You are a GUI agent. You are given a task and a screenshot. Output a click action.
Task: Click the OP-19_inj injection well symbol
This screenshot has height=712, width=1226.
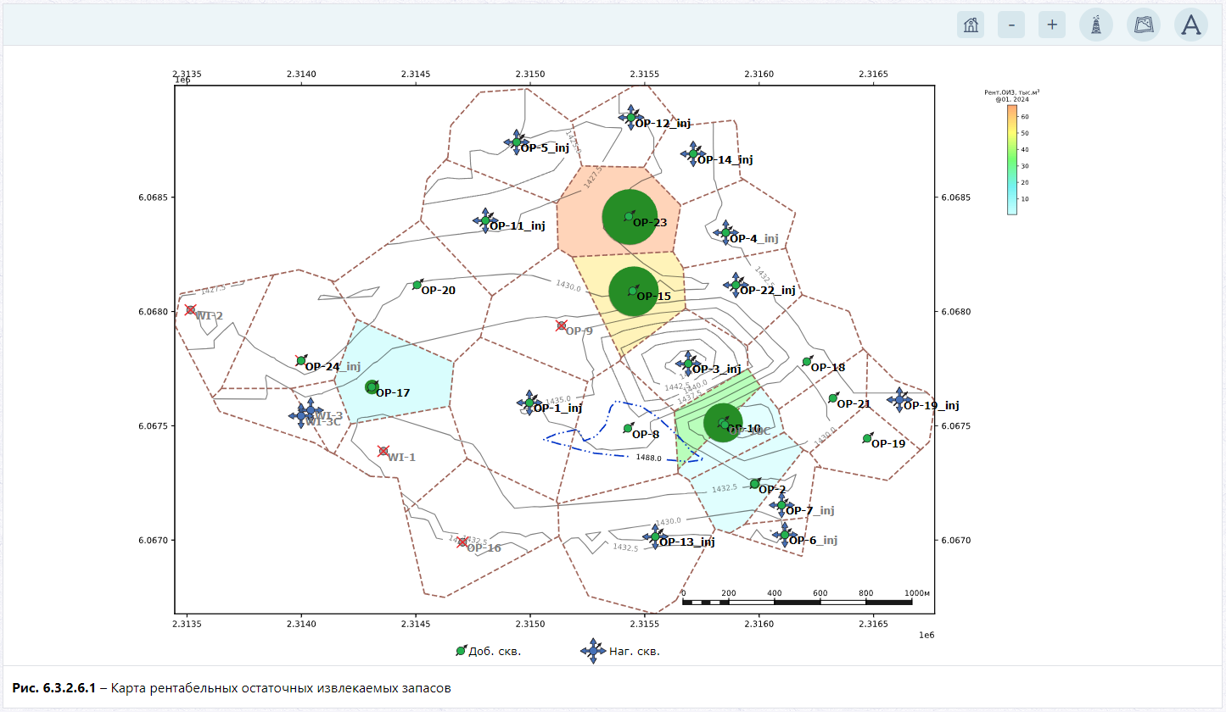pos(898,399)
